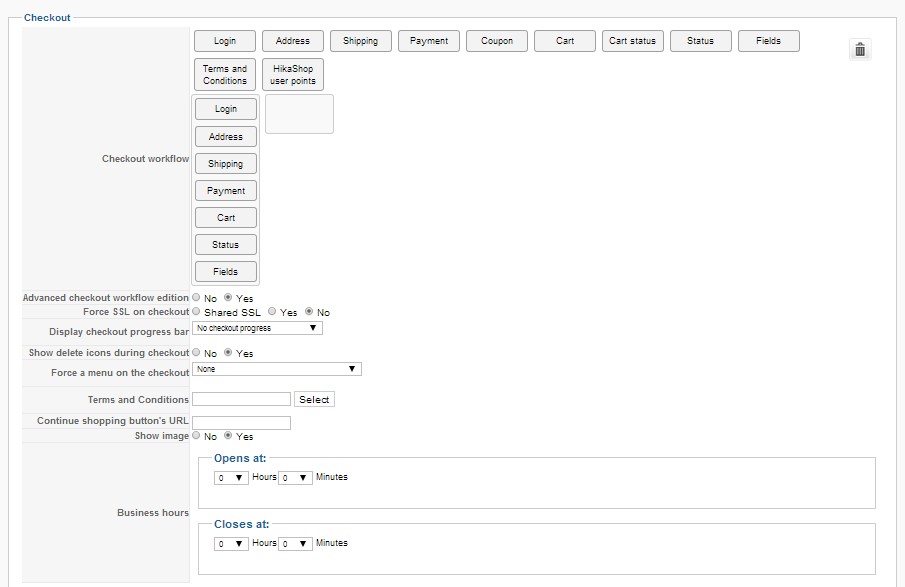Click the Fields block in the workflow column
Viewport: 905px width, 587px height.
(x=226, y=271)
